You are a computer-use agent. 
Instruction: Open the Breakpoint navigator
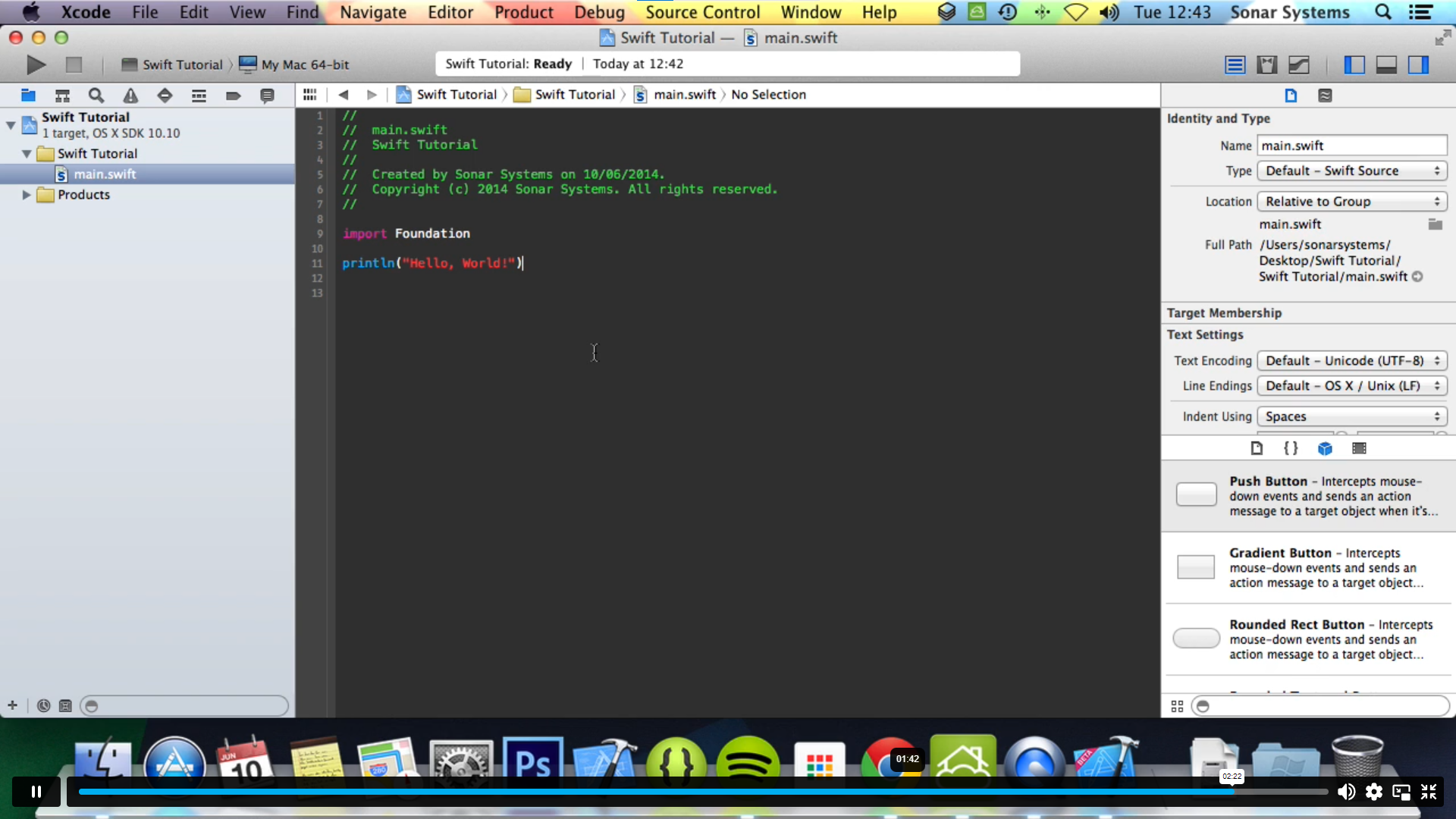[233, 95]
